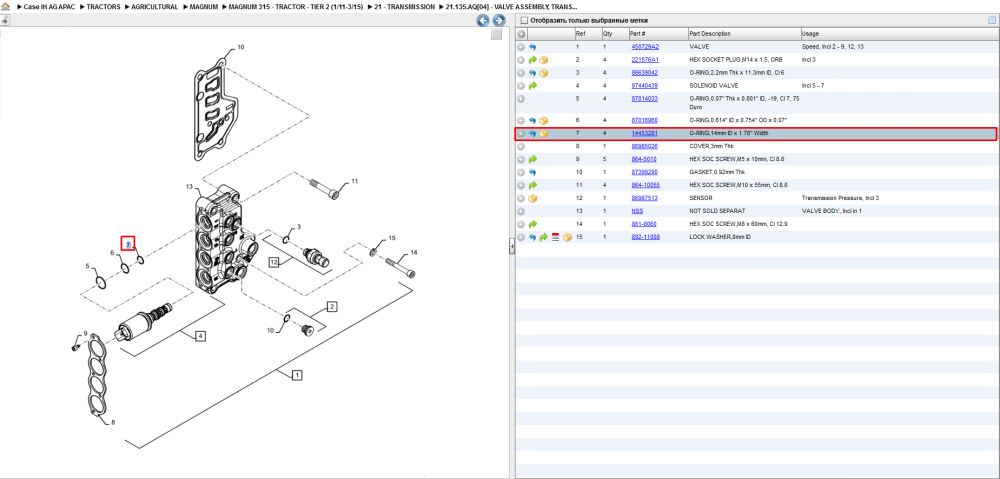
Task: Click 'Transmission Pressure, Incl 3' usage text
Action: (x=840, y=198)
